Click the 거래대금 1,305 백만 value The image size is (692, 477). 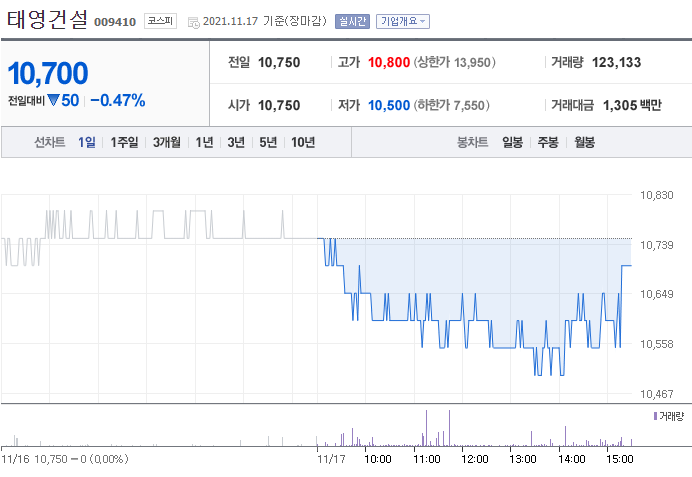(x=632, y=105)
